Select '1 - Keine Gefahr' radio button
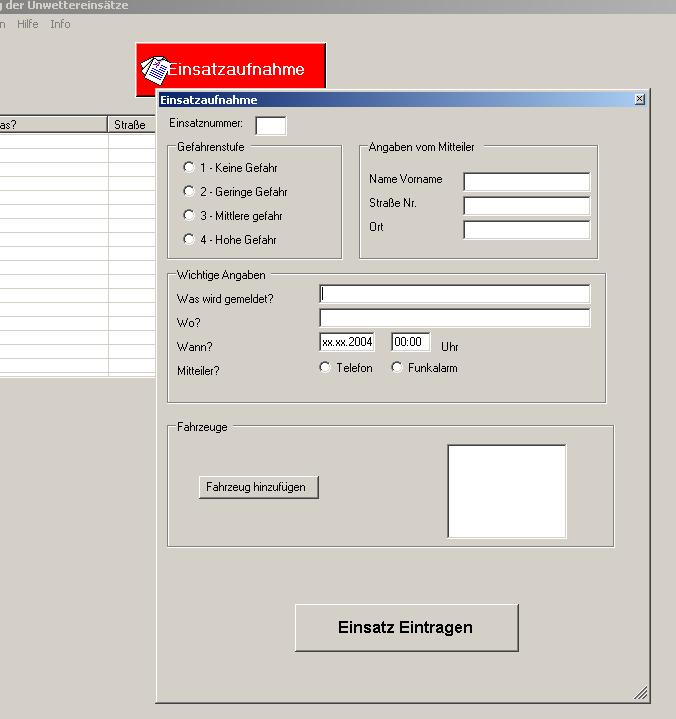The height and width of the screenshot is (719, 676). tap(189, 168)
